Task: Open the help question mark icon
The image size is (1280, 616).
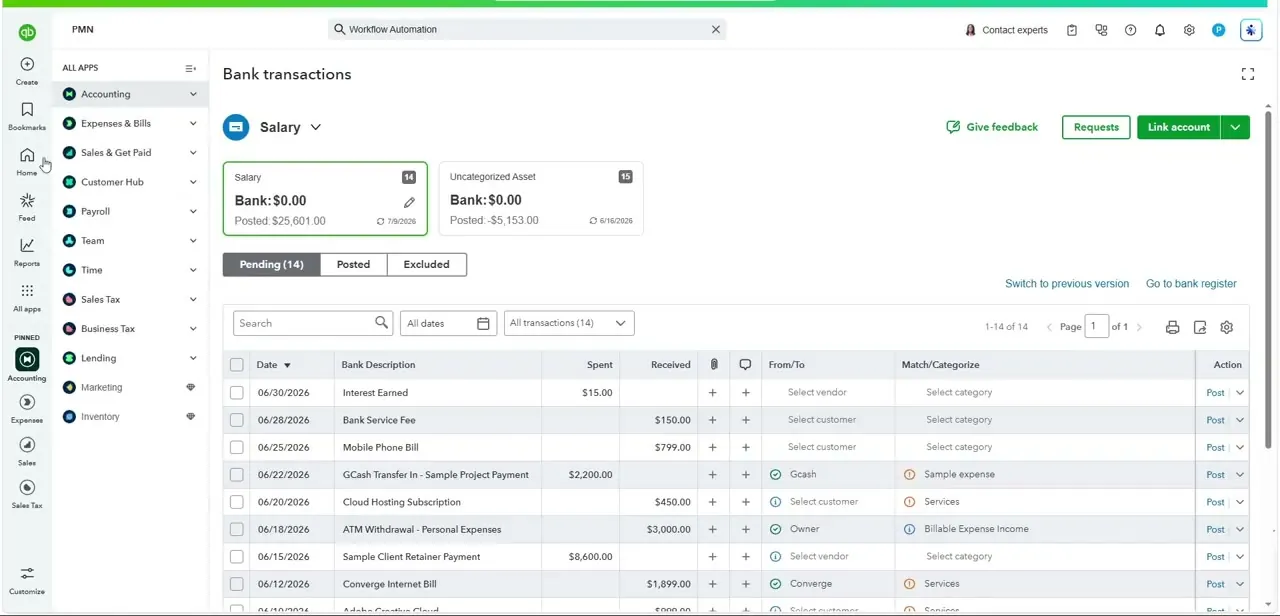Action: pyautogui.click(x=1130, y=30)
